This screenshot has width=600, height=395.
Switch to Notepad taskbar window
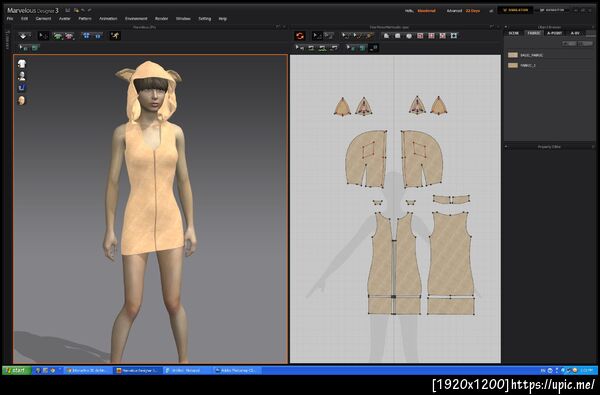tap(187, 371)
